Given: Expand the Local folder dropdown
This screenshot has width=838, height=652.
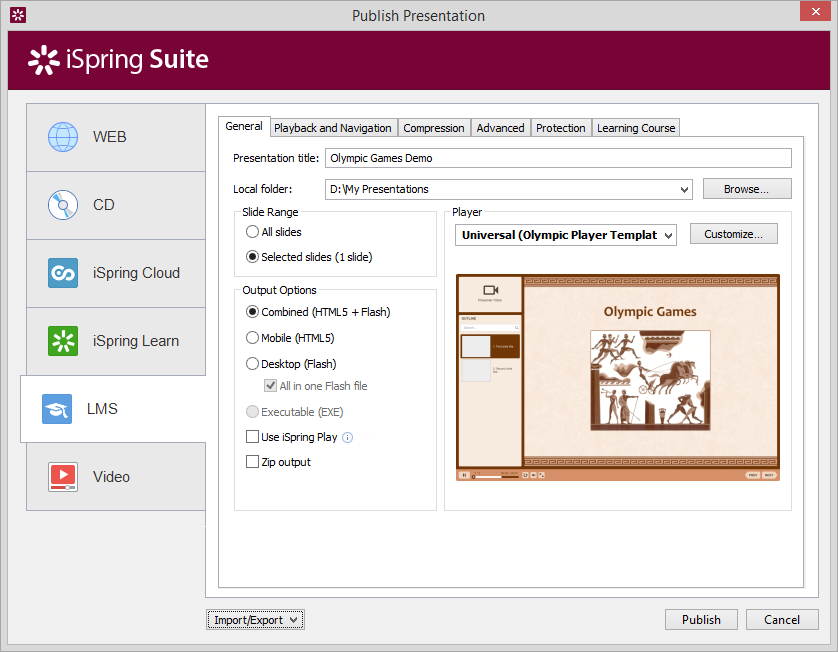Looking at the screenshot, I should [x=684, y=189].
